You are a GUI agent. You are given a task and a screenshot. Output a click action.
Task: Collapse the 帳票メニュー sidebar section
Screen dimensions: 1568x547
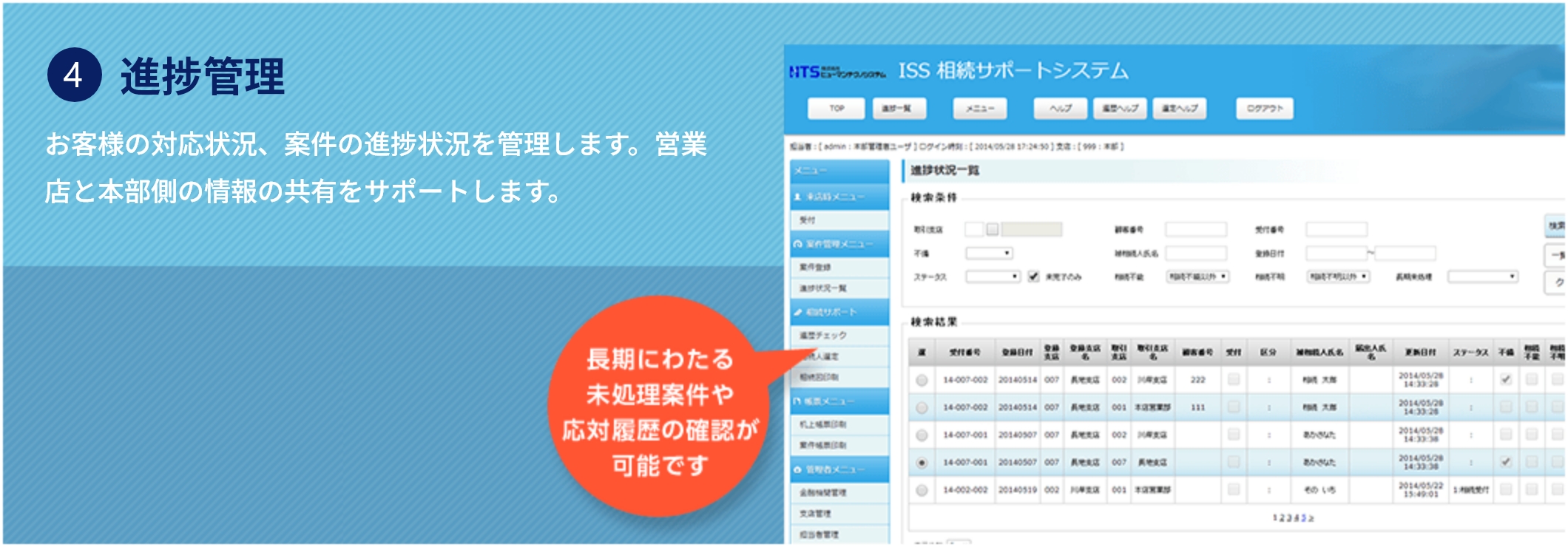pos(839,401)
